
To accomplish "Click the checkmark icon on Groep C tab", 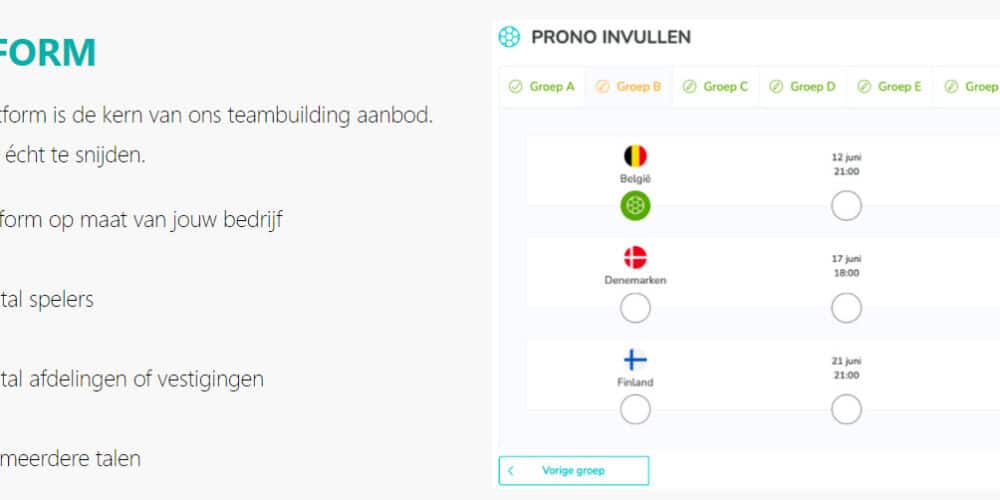I will (689, 87).
